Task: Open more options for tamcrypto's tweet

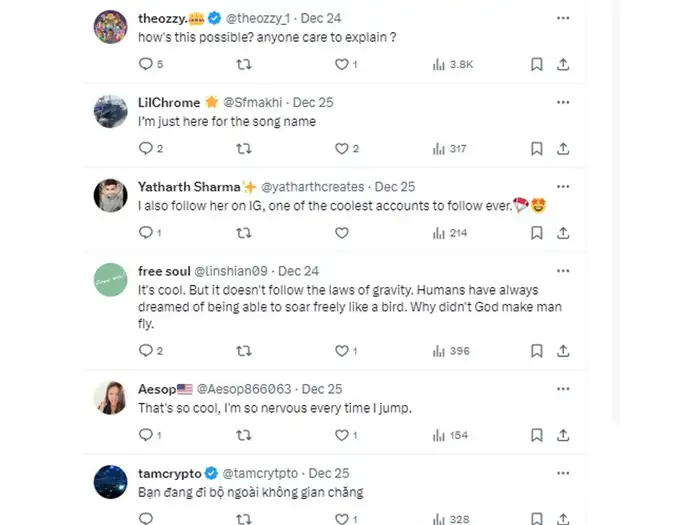Action: pos(563,472)
